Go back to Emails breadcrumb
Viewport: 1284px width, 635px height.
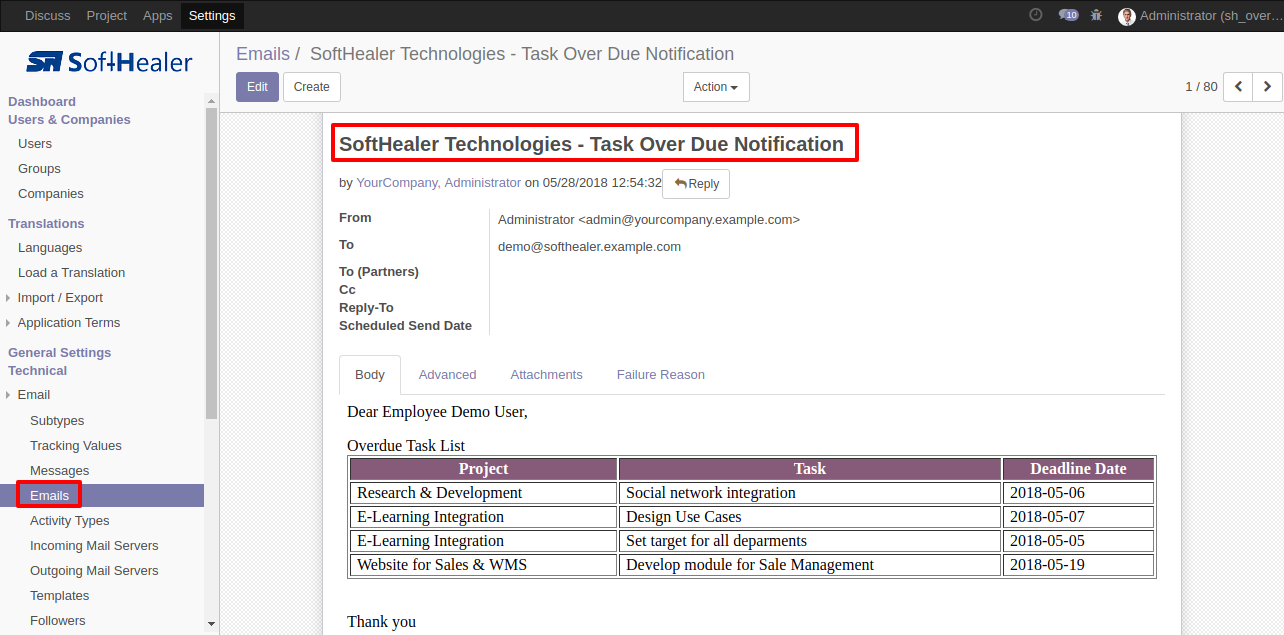[x=263, y=54]
